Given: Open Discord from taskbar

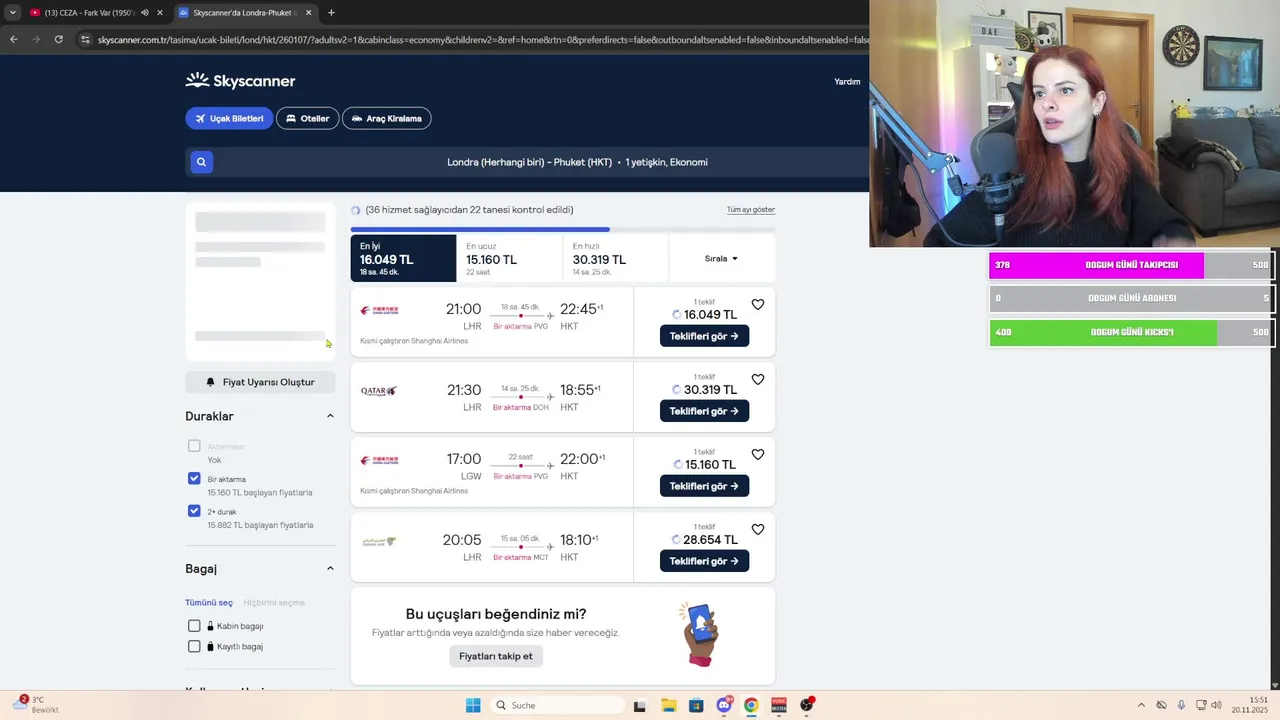Looking at the screenshot, I should point(724,705).
